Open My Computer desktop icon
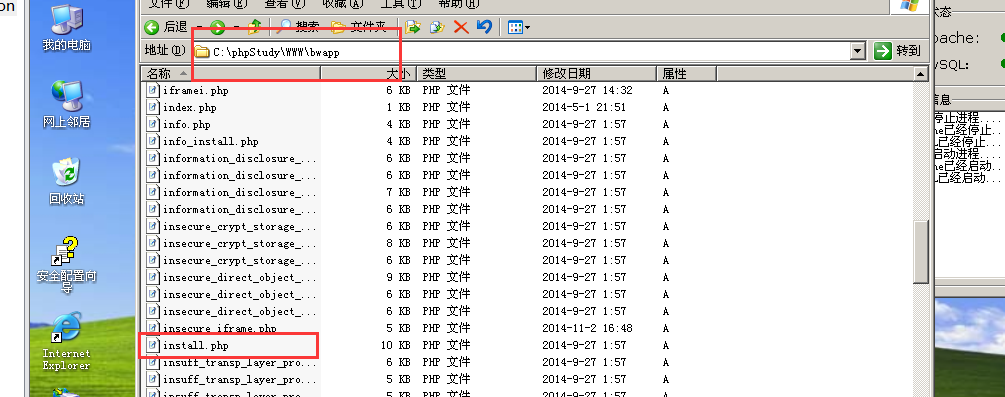This screenshot has width=1005, height=397. point(67,28)
